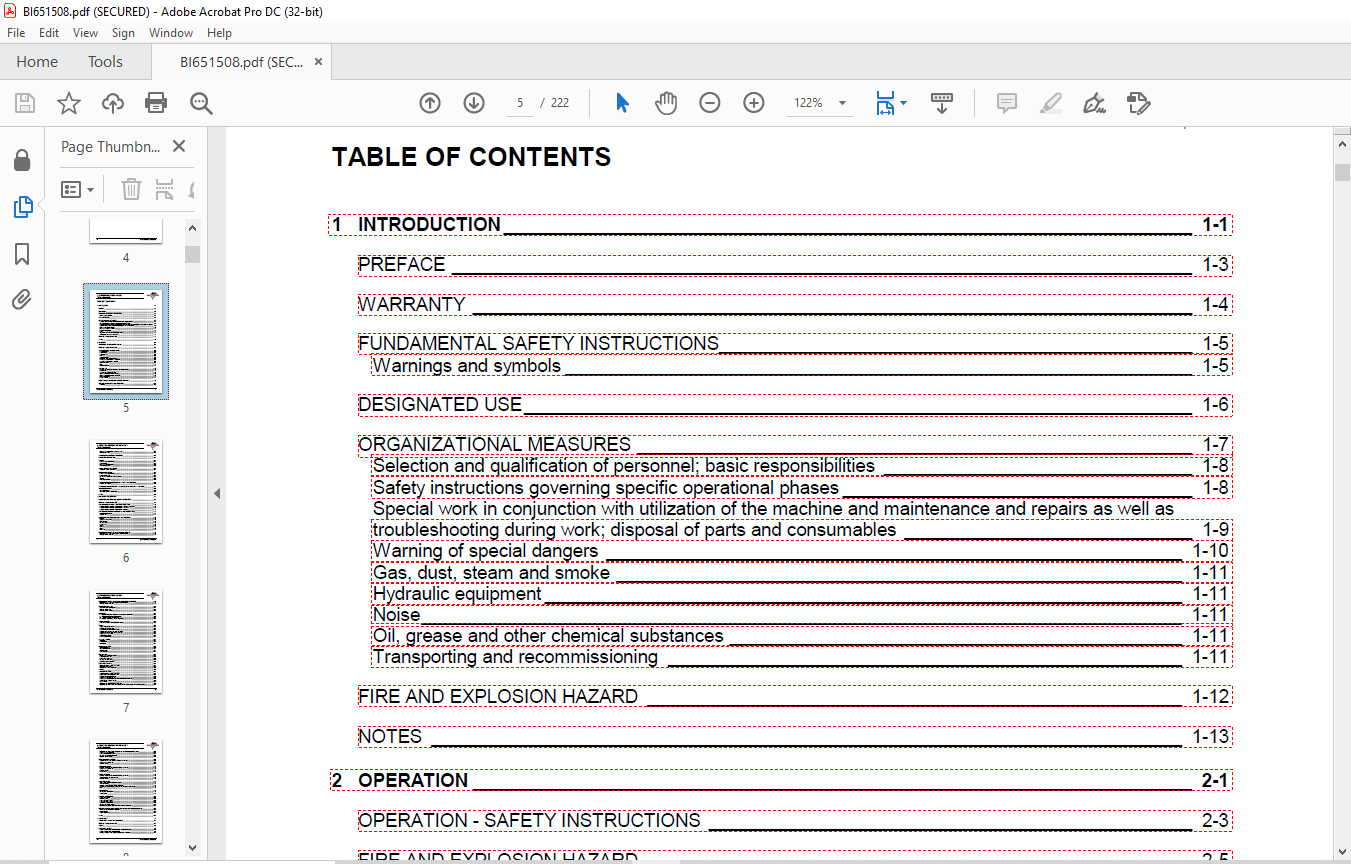Screen dimensions: 1351x864
Task: Open the Find text magnifier tool
Action: pos(201,103)
